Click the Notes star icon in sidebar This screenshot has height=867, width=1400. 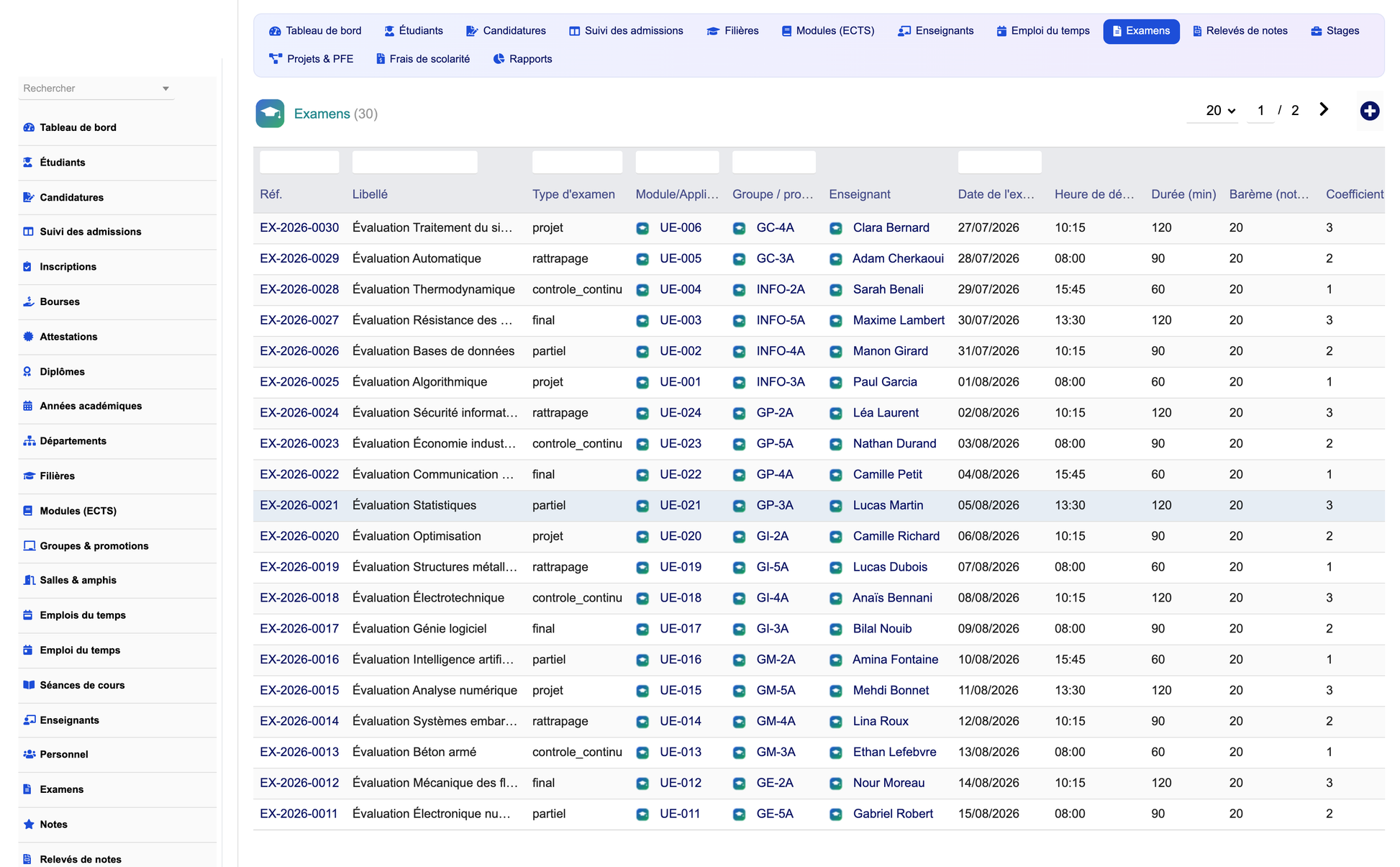(29, 824)
